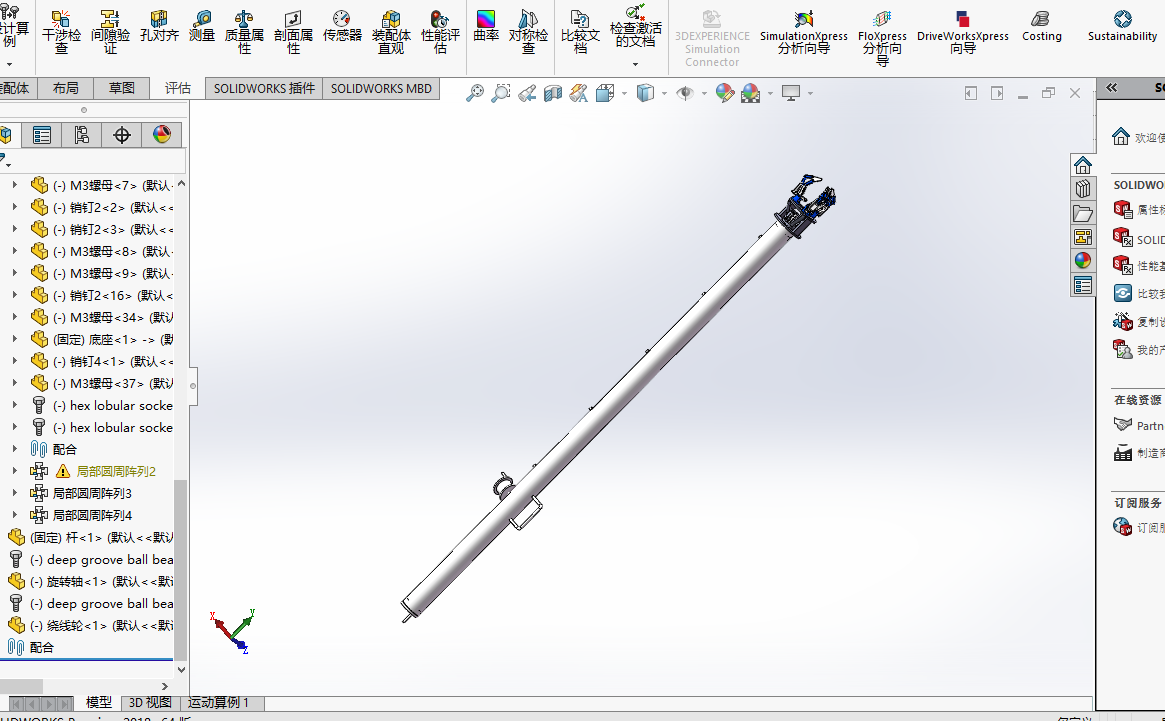Switch to the 布局 layout tab
This screenshot has width=1165, height=721.
point(65,88)
